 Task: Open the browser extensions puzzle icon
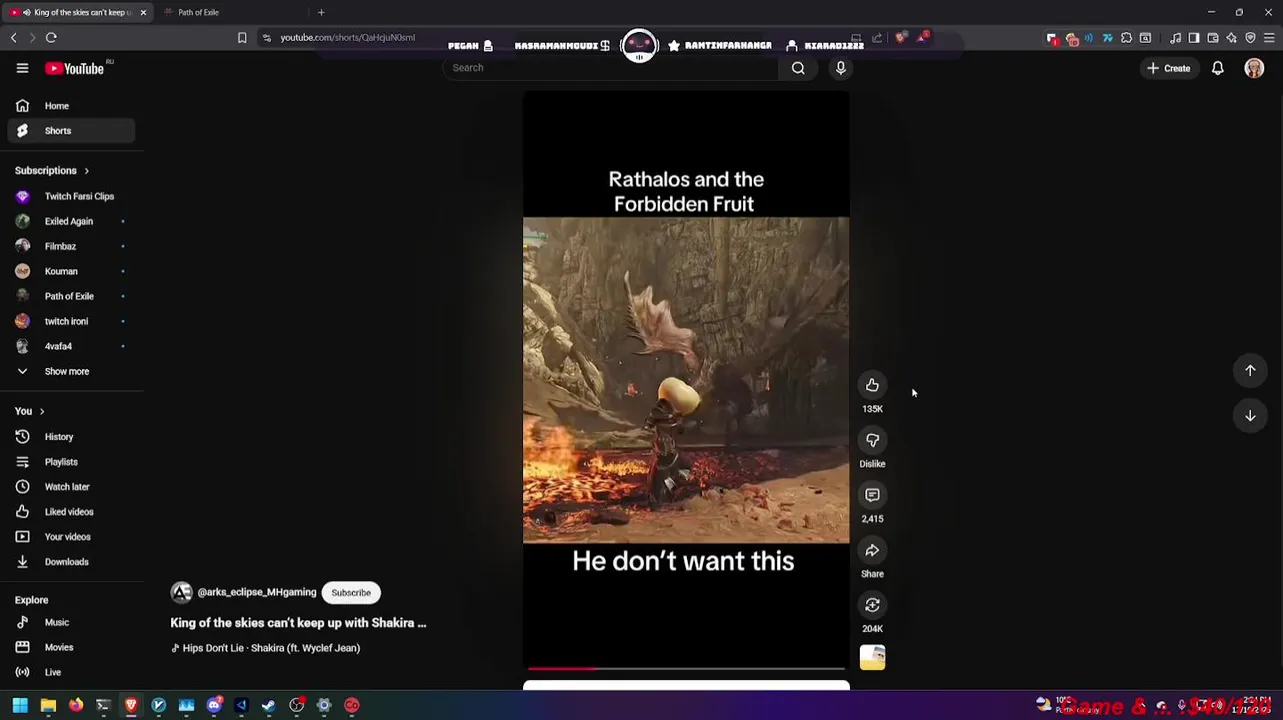pos(1126,38)
